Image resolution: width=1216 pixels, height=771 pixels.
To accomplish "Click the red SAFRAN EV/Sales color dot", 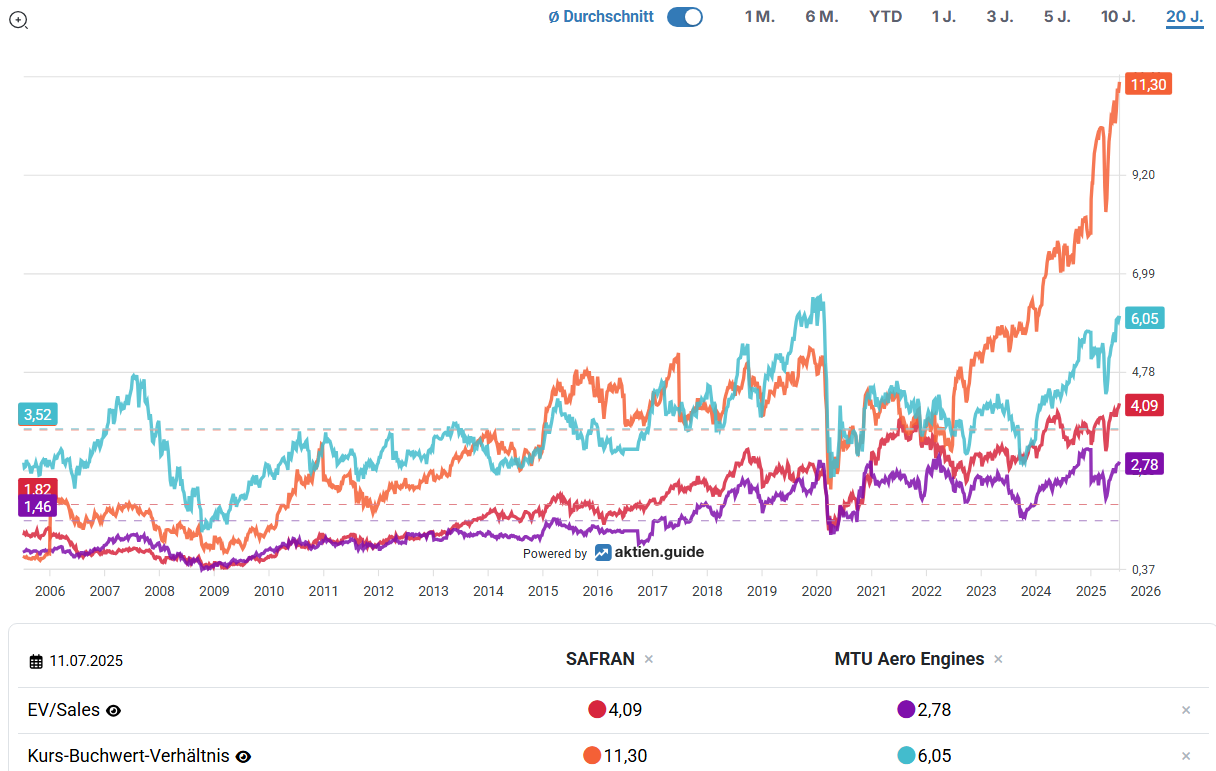I will click(x=597, y=710).
